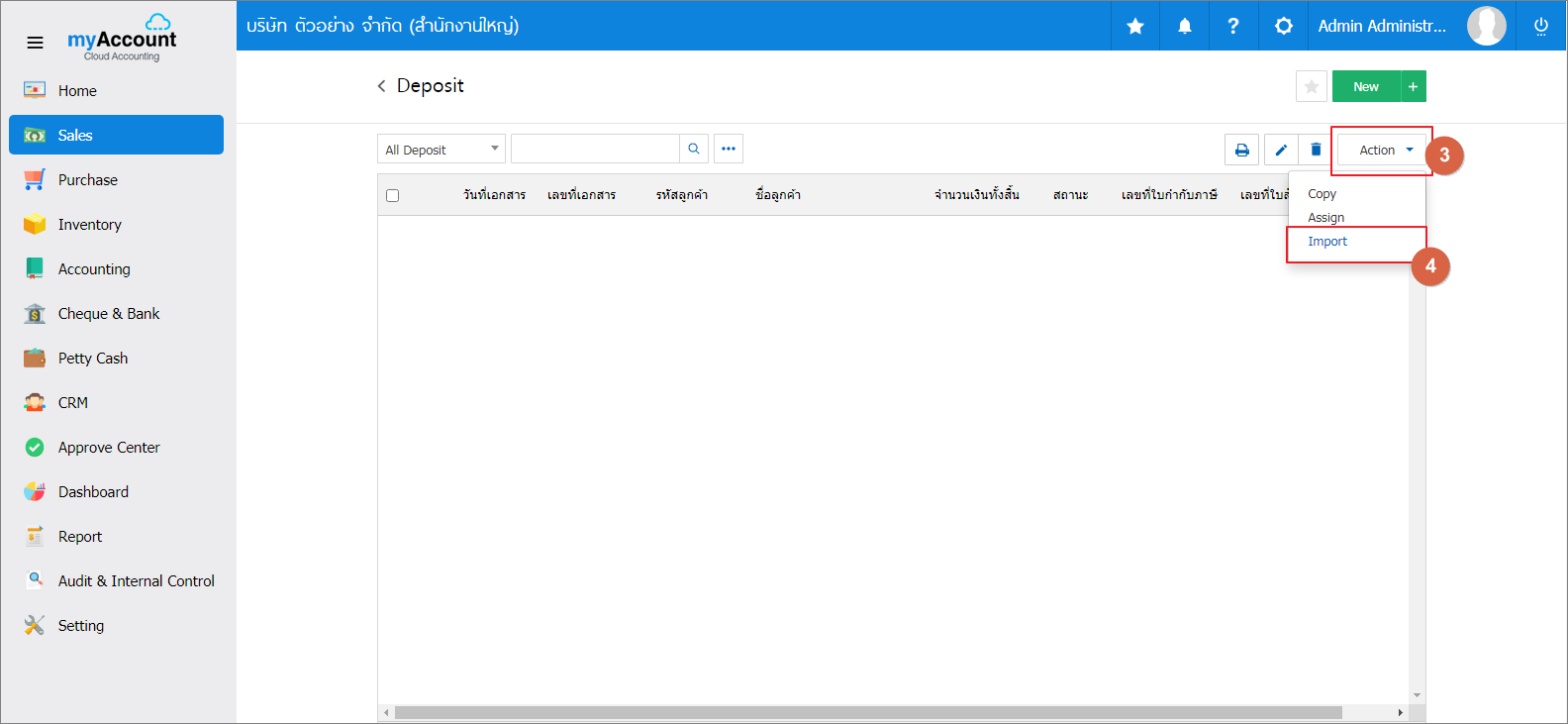Sort by จำนวนเงินทั้งสิ้น column header
Screen dimensions: 1568x724
pos(977,195)
